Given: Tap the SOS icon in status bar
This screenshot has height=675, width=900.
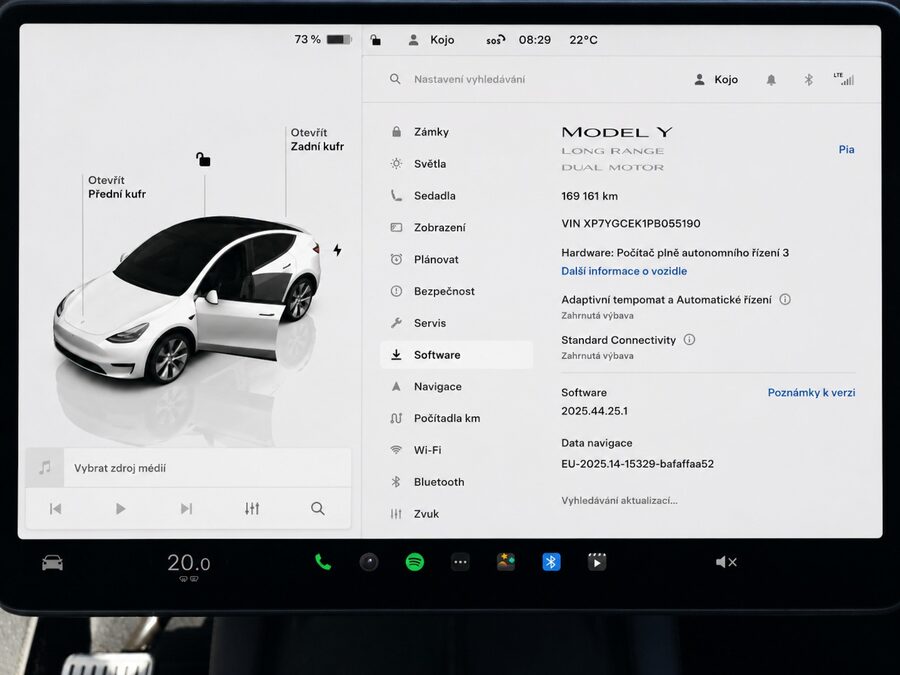Looking at the screenshot, I should pyautogui.click(x=495, y=40).
